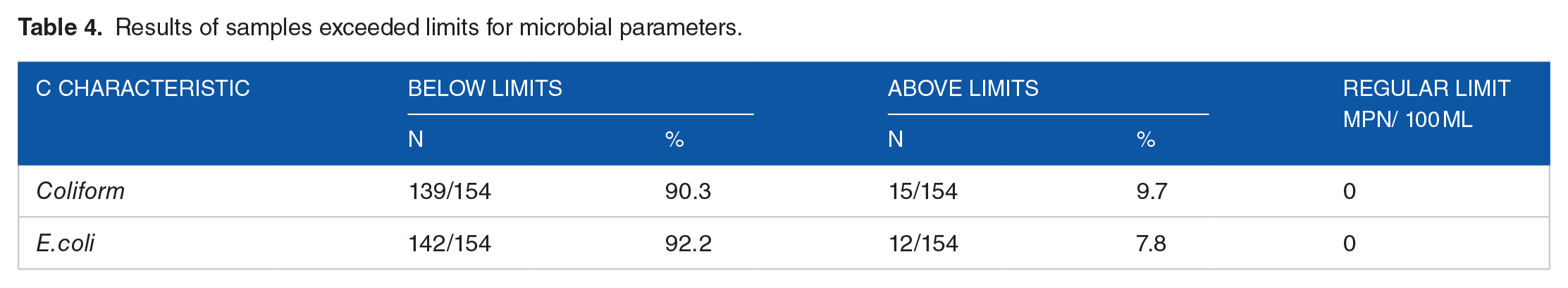Select the C CHARACTERISTIC column header
This screenshot has height=288, width=1568.
(143, 88)
